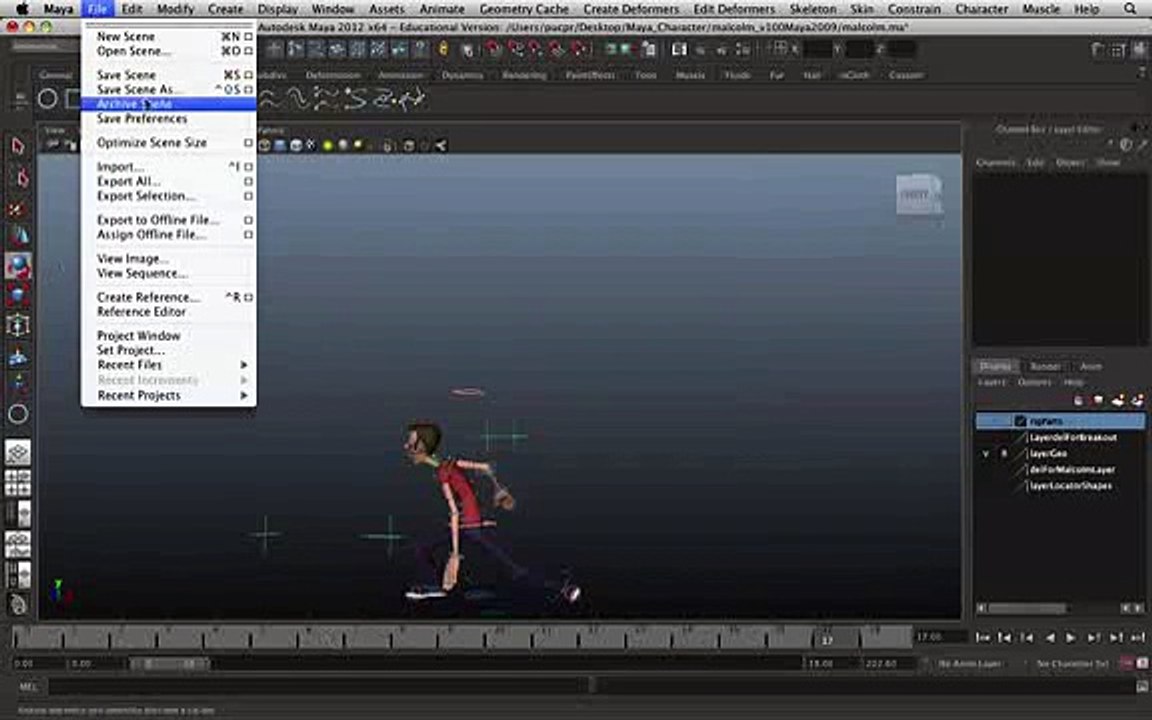Play animation backwards
The image size is (1152, 720).
(x=1050, y=638)
